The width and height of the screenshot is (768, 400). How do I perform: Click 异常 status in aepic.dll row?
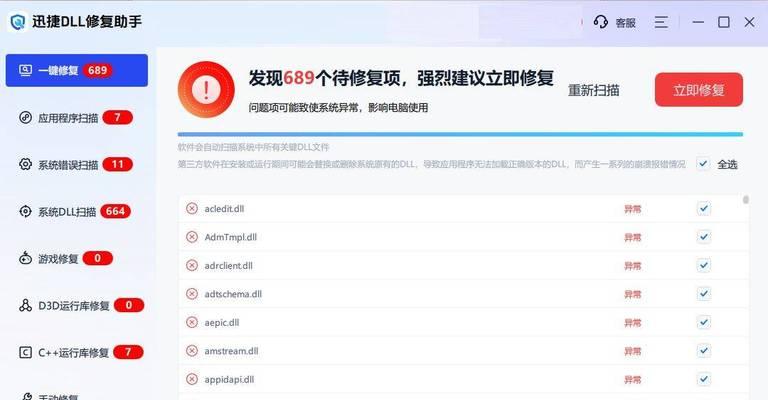coord(632,323)
